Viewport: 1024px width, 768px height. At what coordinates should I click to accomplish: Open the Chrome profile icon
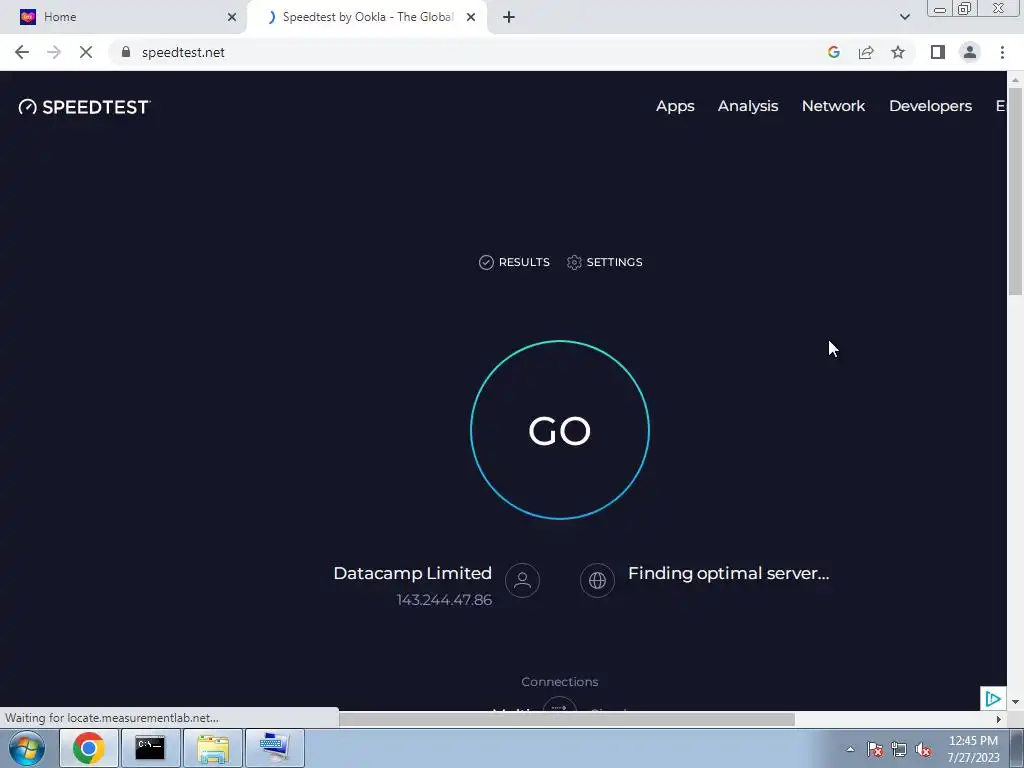970,52
